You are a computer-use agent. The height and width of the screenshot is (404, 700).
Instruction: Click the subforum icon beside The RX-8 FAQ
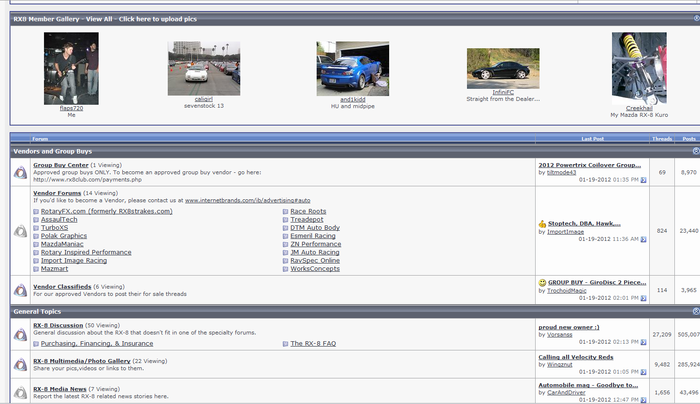coord(285,344)
